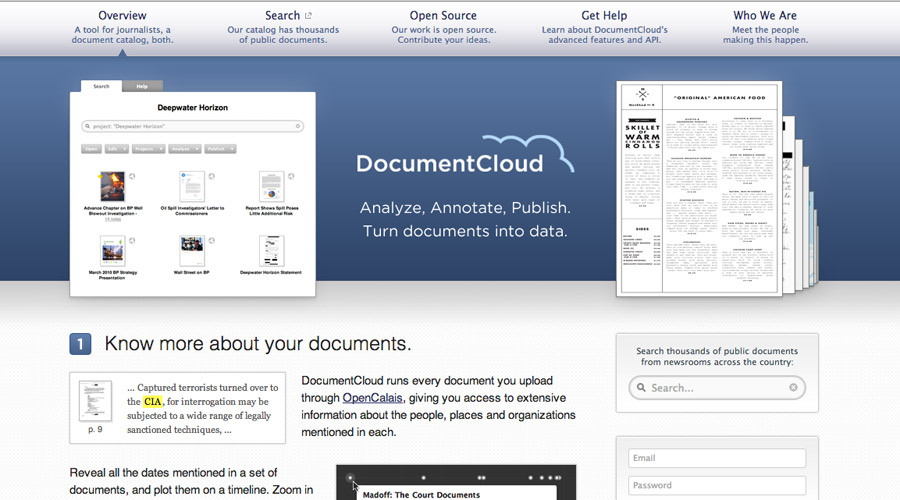Click the blue number 1 badge
Image resolution: width=900 pixels, height=500 pixels.
(x=80, y=344)
